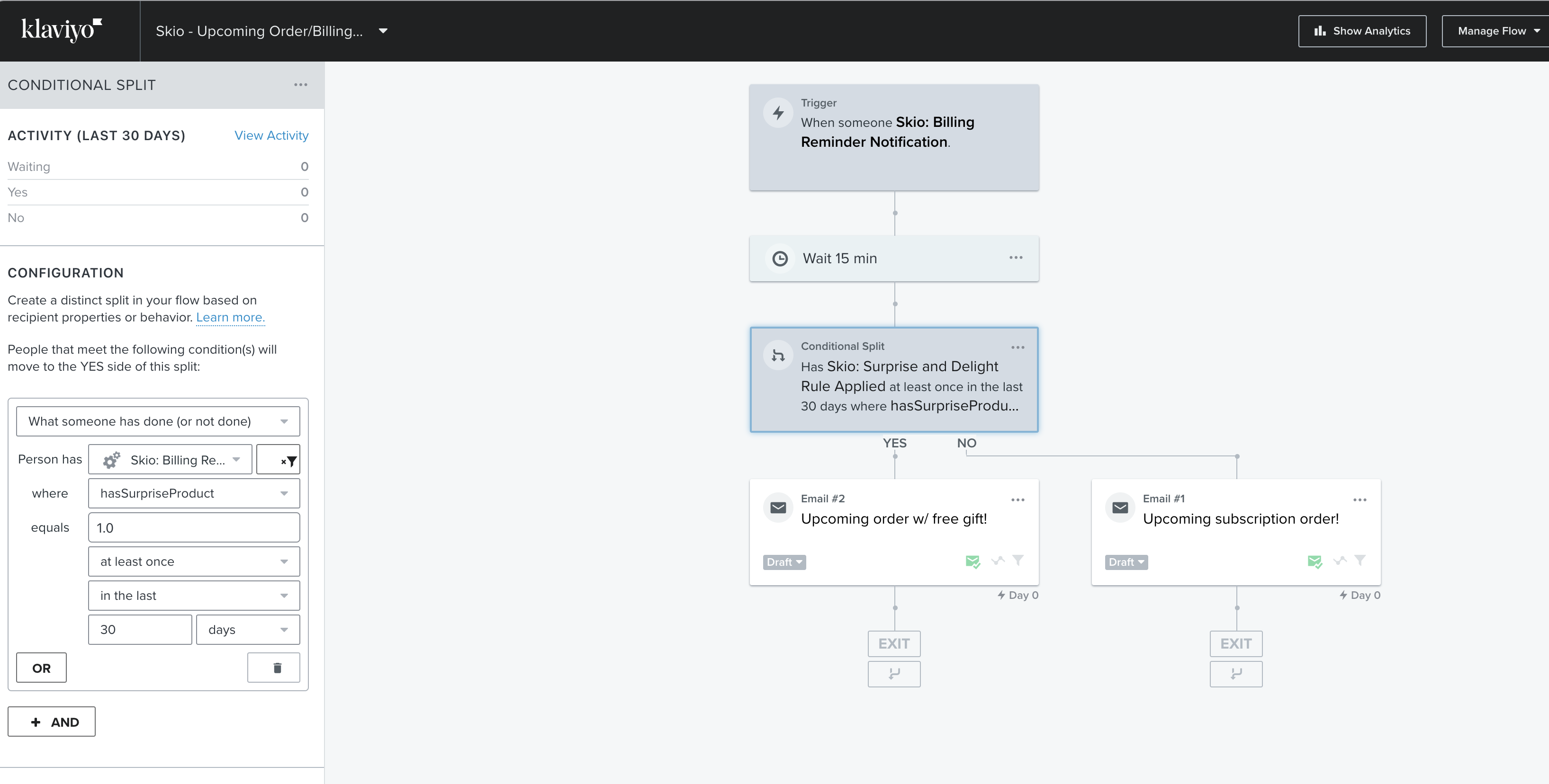This screenshot has width=1549, height=784.
Task: Open Wait 15 min options menu
Action: pyautogui.click(x=1016, y=258)
